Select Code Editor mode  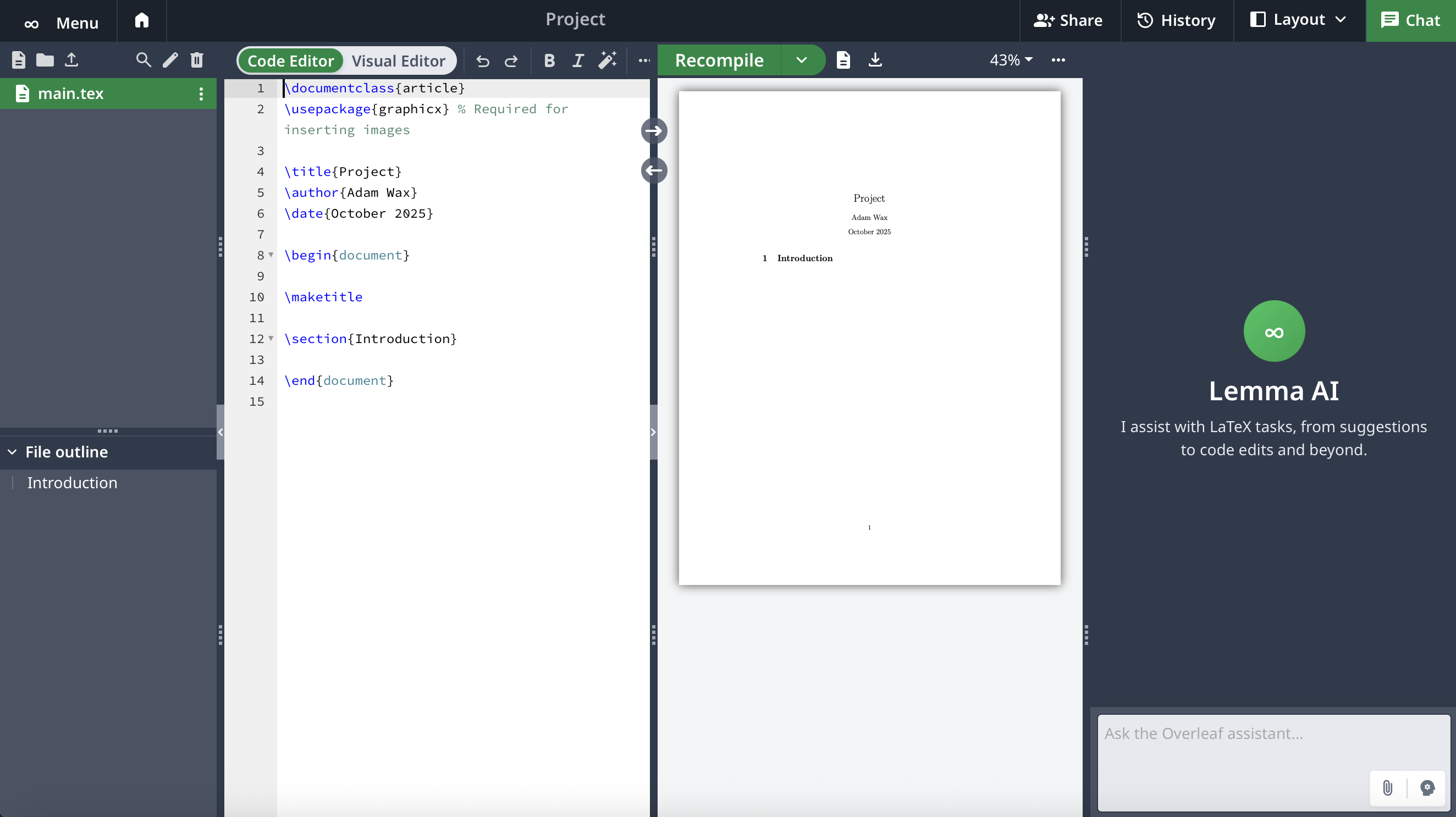click(x=290, y=60)
